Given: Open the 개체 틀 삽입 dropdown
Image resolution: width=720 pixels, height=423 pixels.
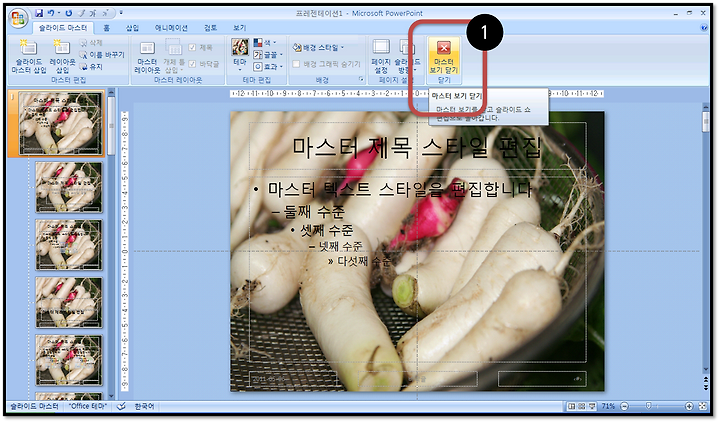Looking at the screenshot, I should pos(174,56).
